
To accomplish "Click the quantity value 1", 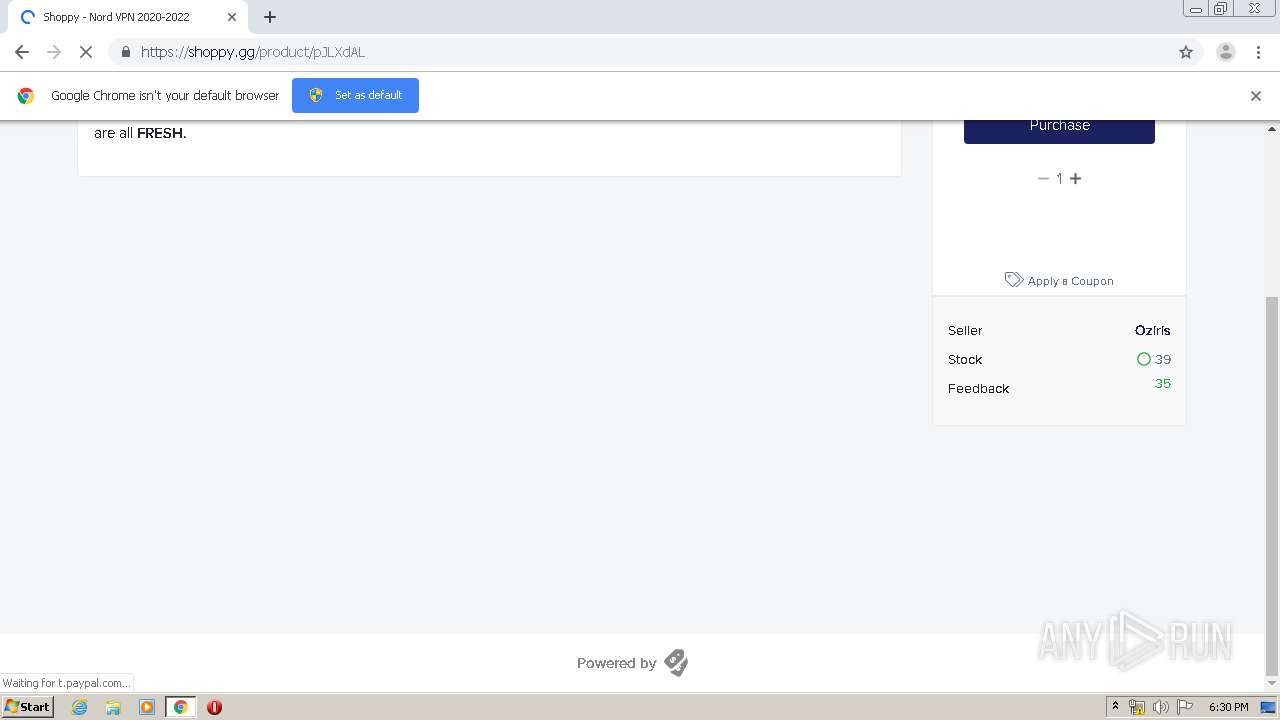I will coord(1059,178).
